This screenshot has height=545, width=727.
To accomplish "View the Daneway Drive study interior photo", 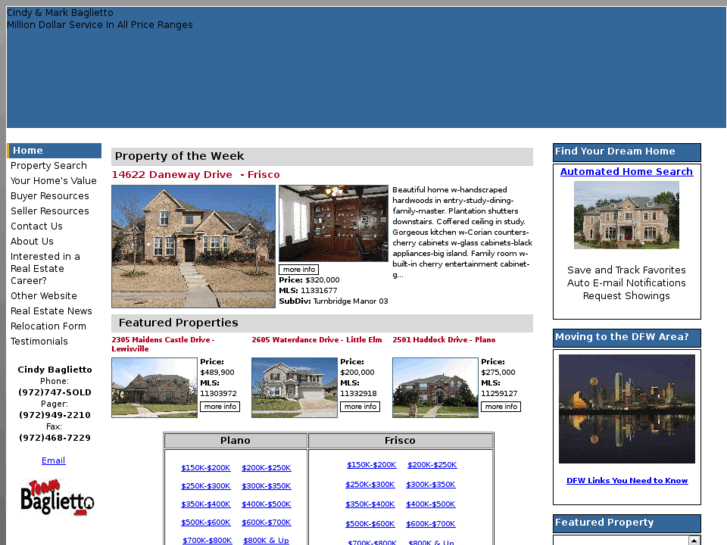I will click(x=333, y=223).
